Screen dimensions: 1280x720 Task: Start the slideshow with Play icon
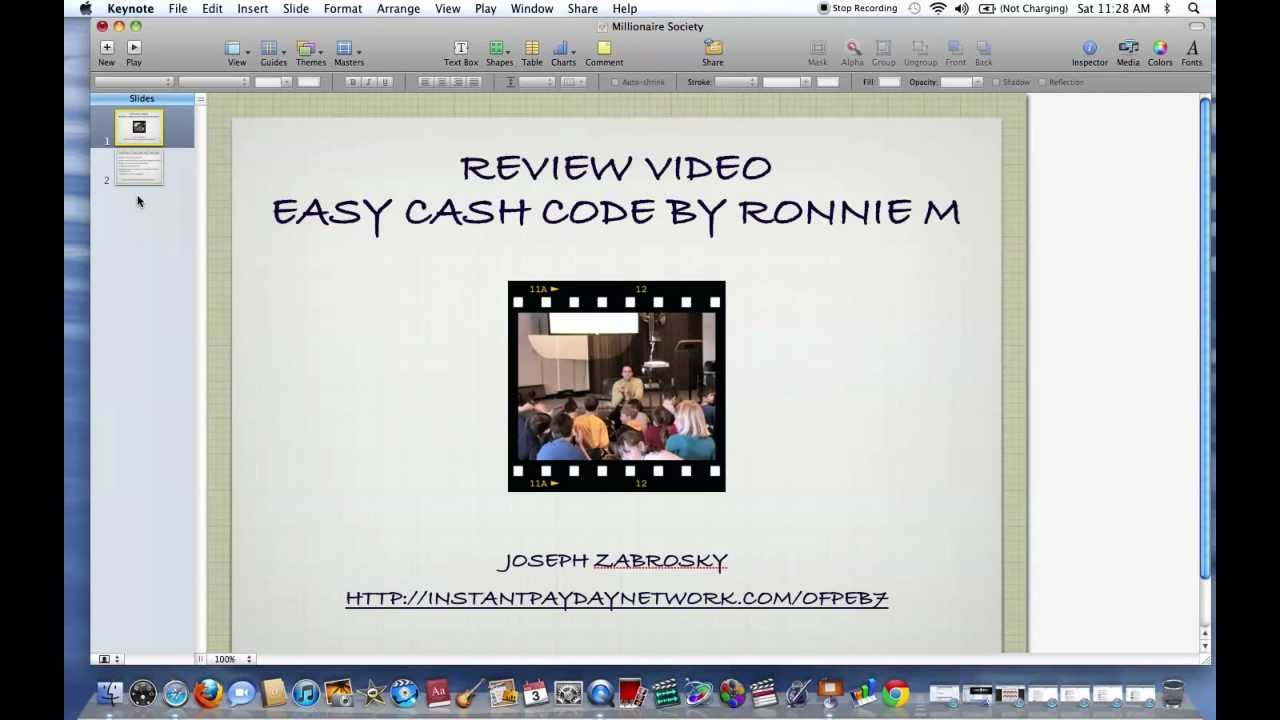tap(134, 53)
